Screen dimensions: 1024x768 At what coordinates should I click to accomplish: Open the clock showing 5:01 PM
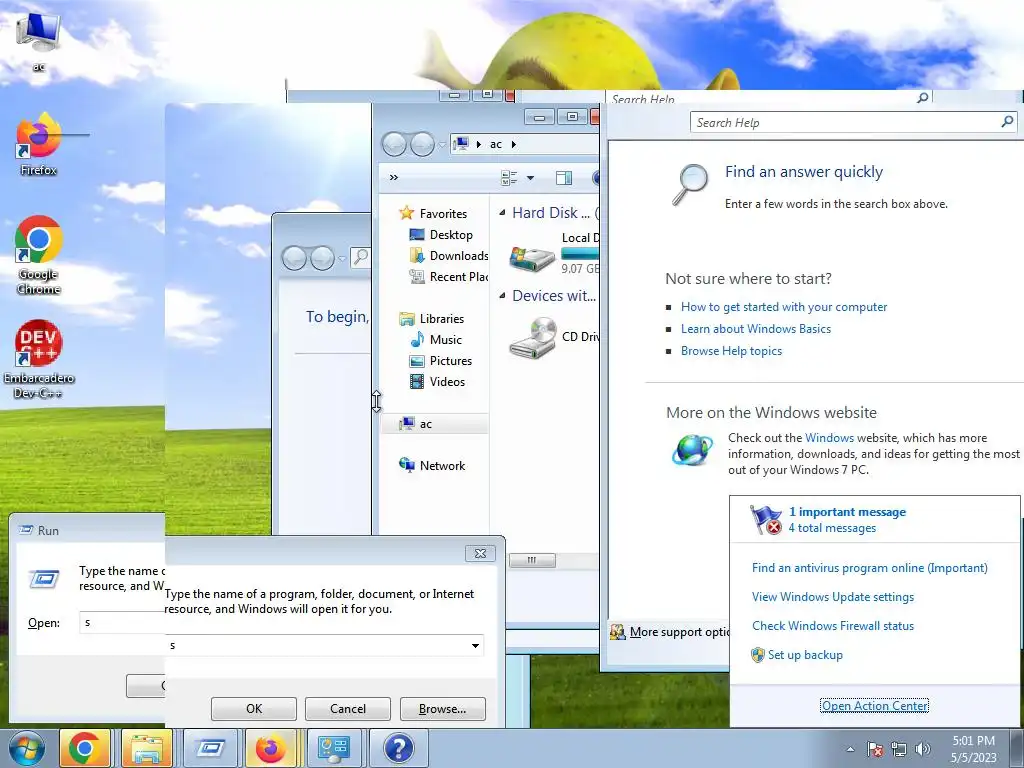pyautogui.click(x=974, y=749)
